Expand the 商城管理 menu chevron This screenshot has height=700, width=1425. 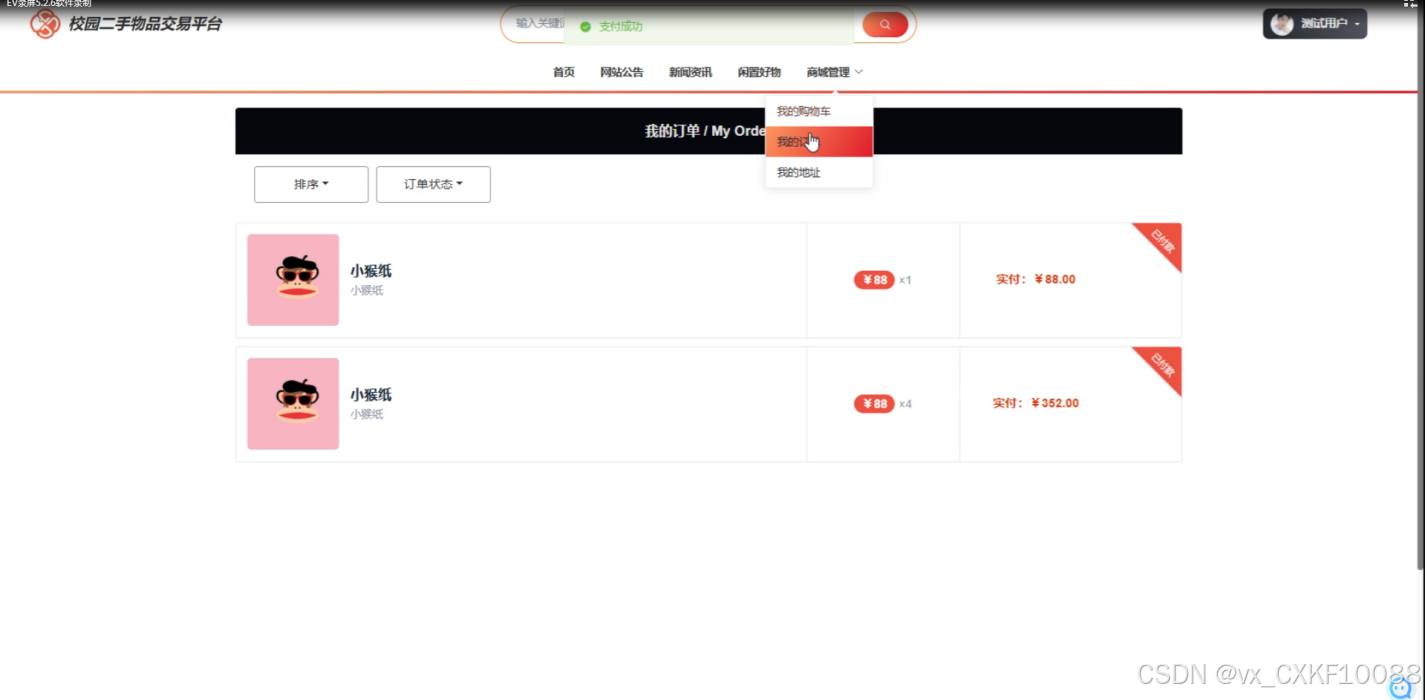(859, 72)
